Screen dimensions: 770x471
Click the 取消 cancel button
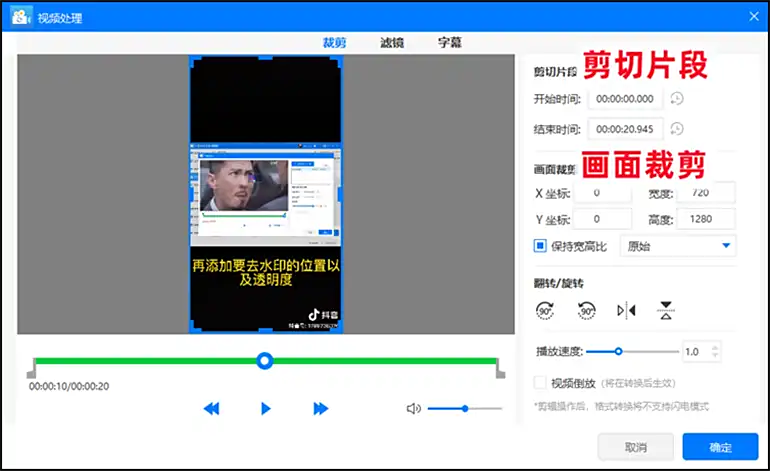click(635, 447)
